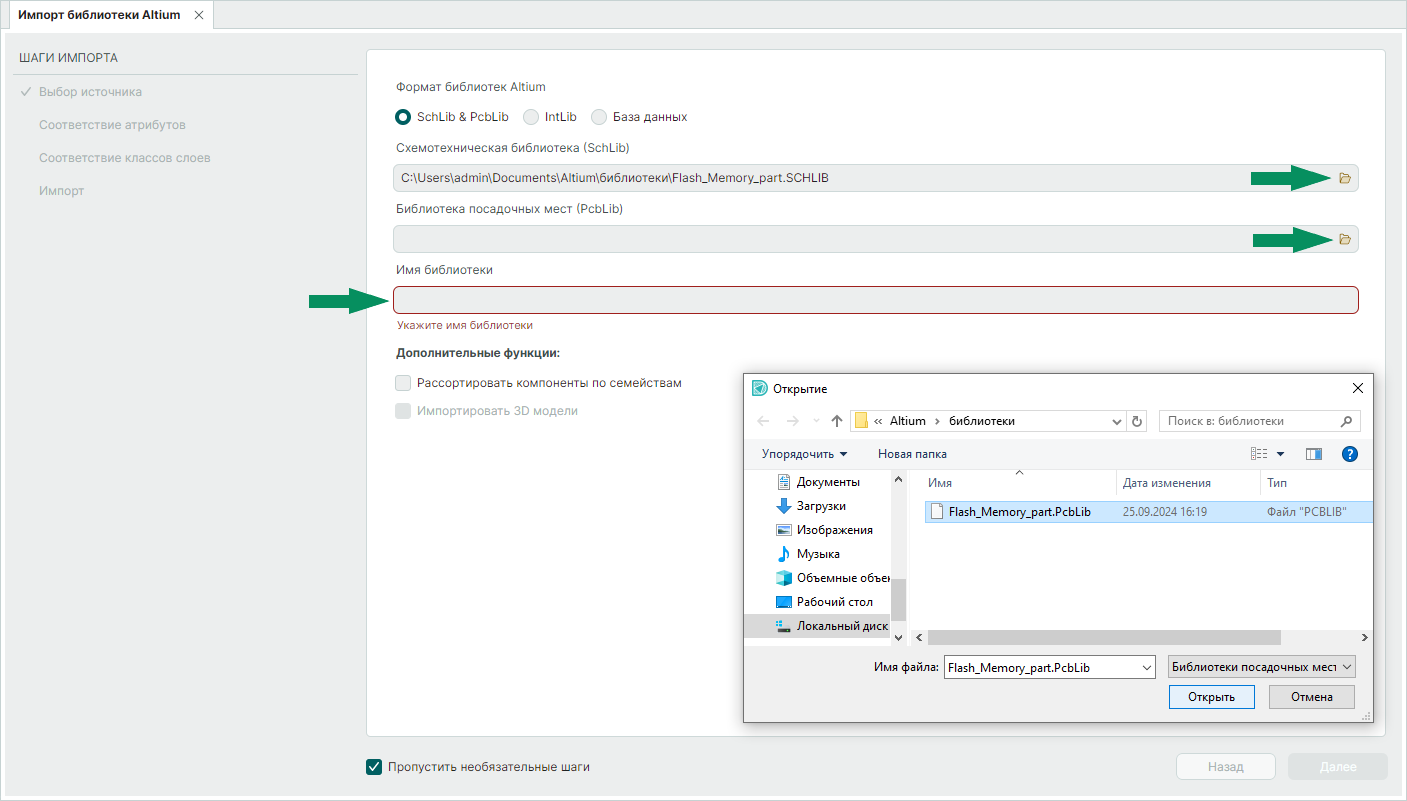Click the view mode icon in file dialog
The width and height of the screenshot is (1407, 801).
point(1259,454)
